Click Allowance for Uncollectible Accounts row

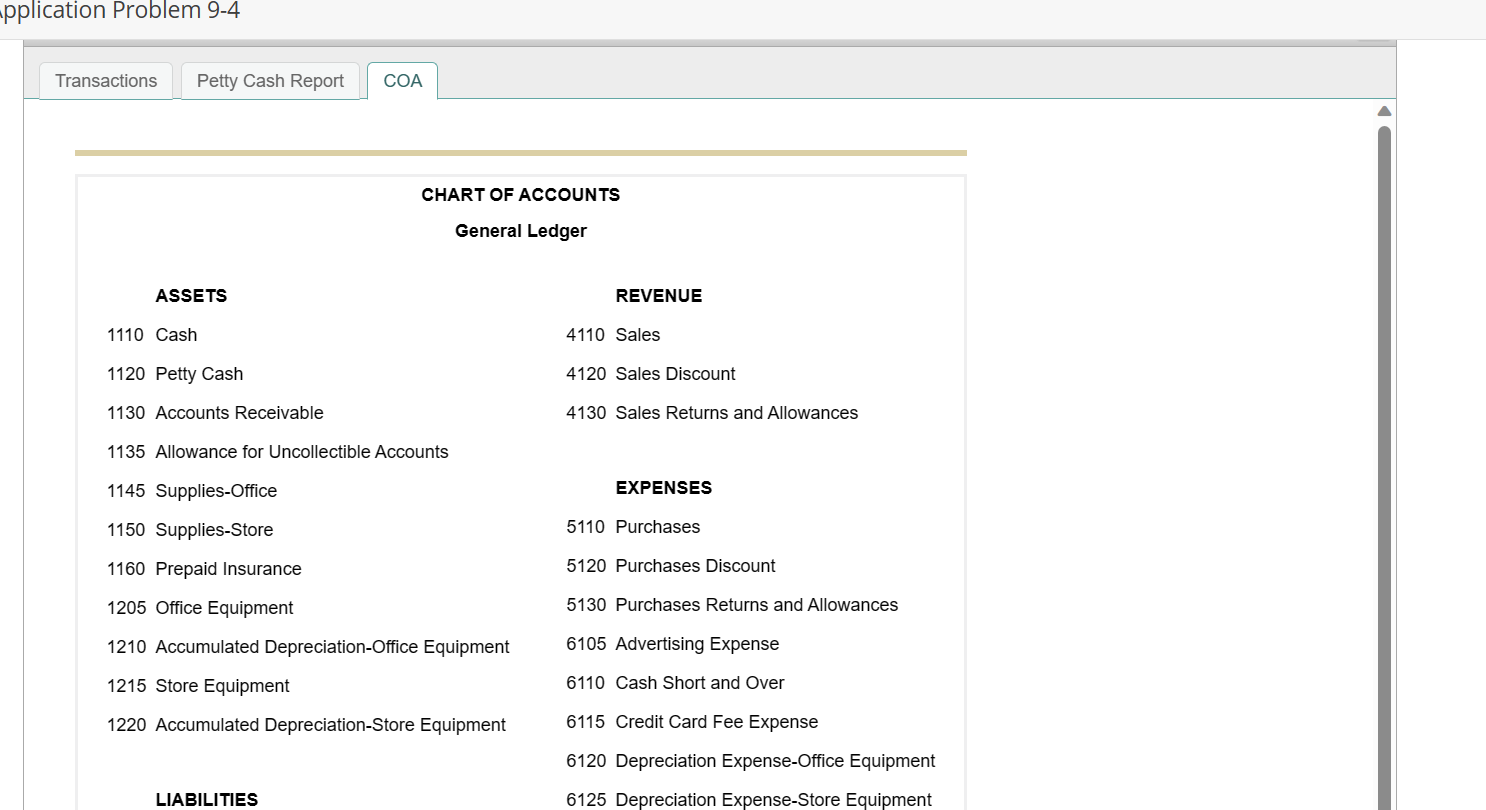(278, 452)
